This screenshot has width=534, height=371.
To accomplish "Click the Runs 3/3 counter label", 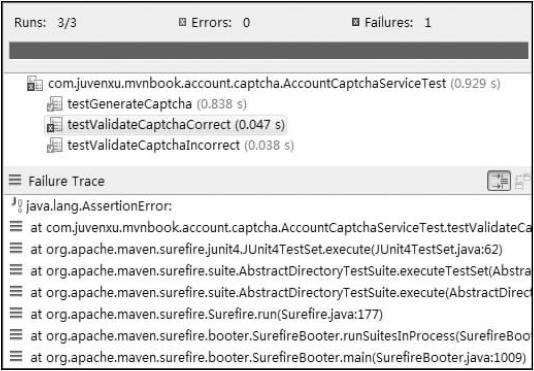I will (x=46, y=23).
